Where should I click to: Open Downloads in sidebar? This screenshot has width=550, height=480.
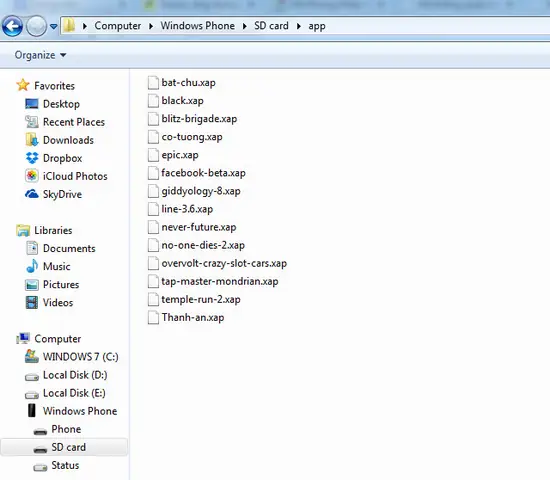tap(68, 140)
